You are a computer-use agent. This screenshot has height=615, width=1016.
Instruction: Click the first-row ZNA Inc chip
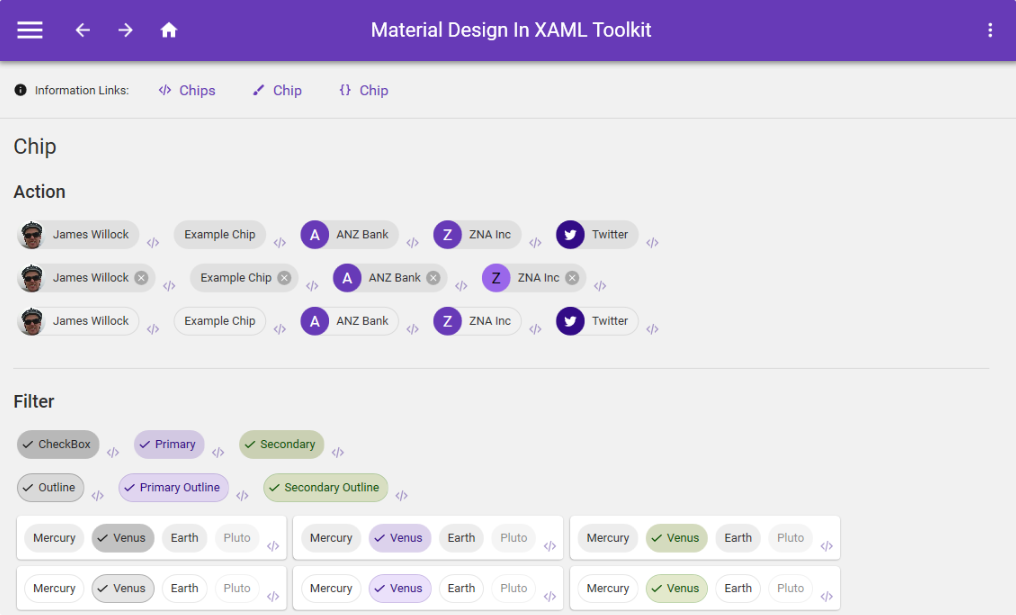tap(477, 235)
